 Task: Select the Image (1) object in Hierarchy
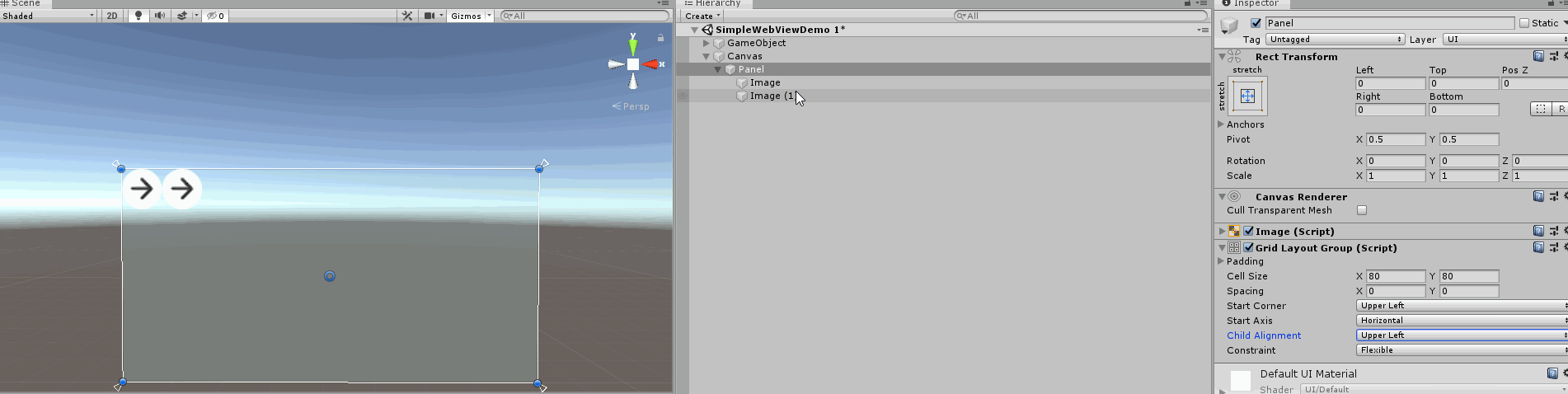pyautogui.click(x=772, y=96)
